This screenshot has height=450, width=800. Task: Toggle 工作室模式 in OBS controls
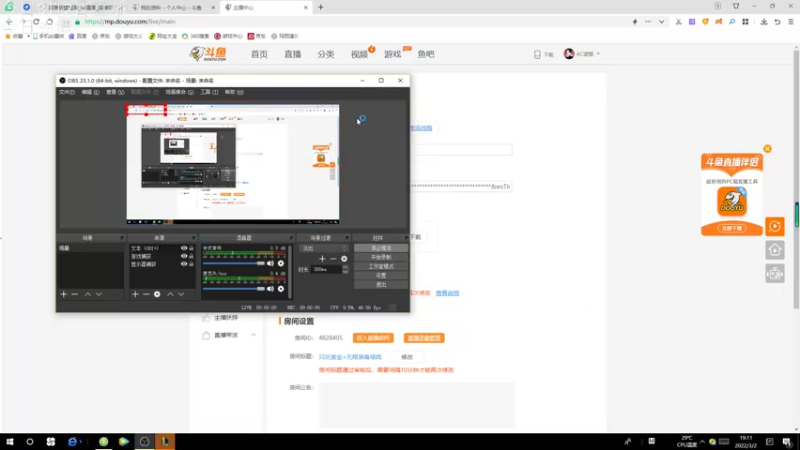point(381,266)
